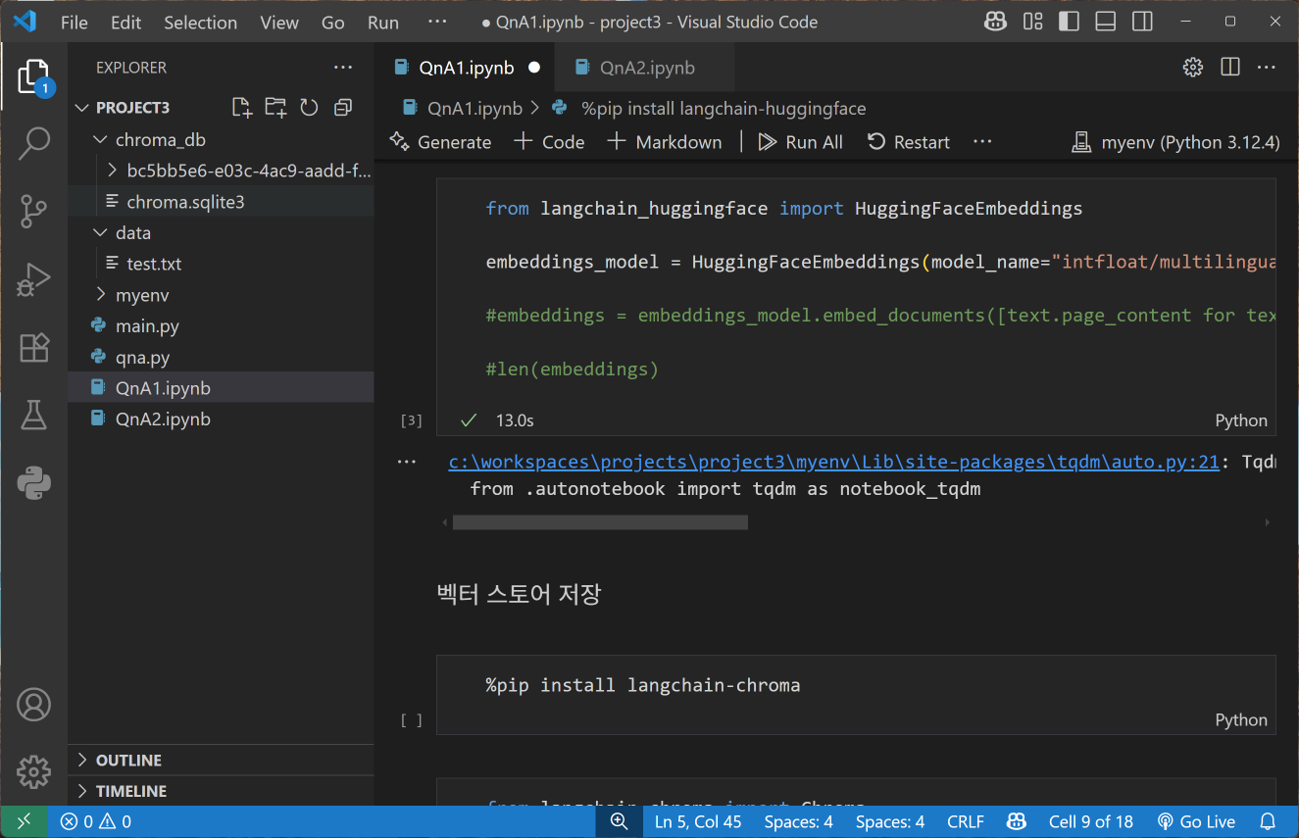Click the Generate button
This screenshot has width=1299, height=838.
point(441,142)
